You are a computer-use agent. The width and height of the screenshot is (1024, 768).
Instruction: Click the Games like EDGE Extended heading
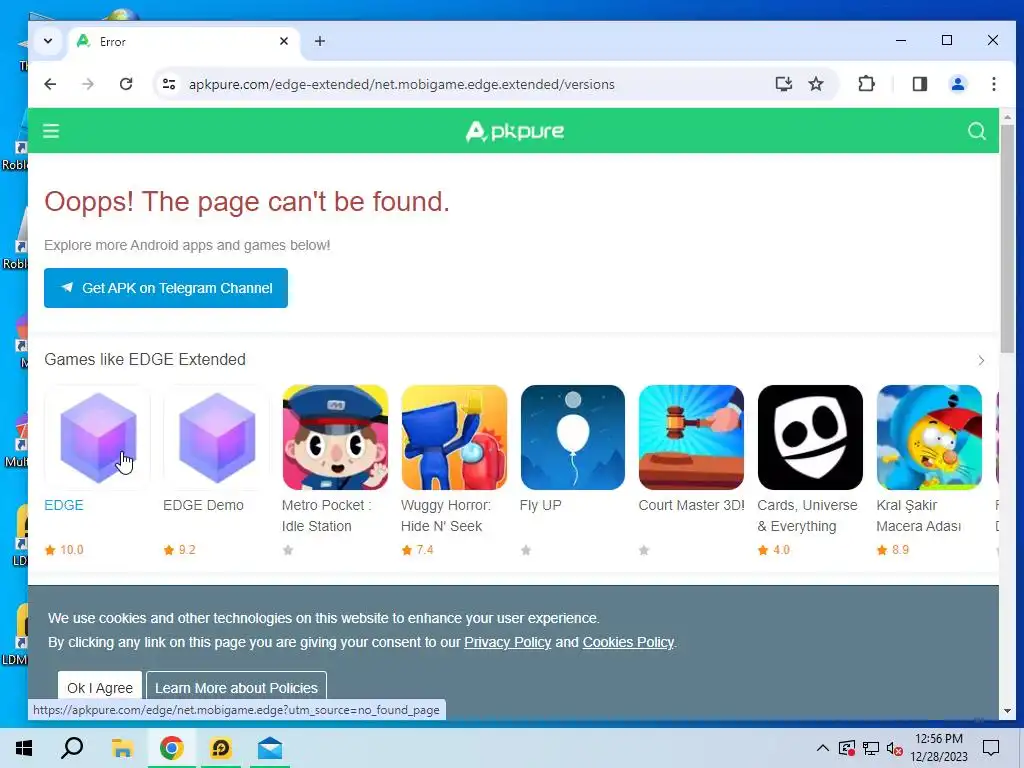click(x=145, y=360)
